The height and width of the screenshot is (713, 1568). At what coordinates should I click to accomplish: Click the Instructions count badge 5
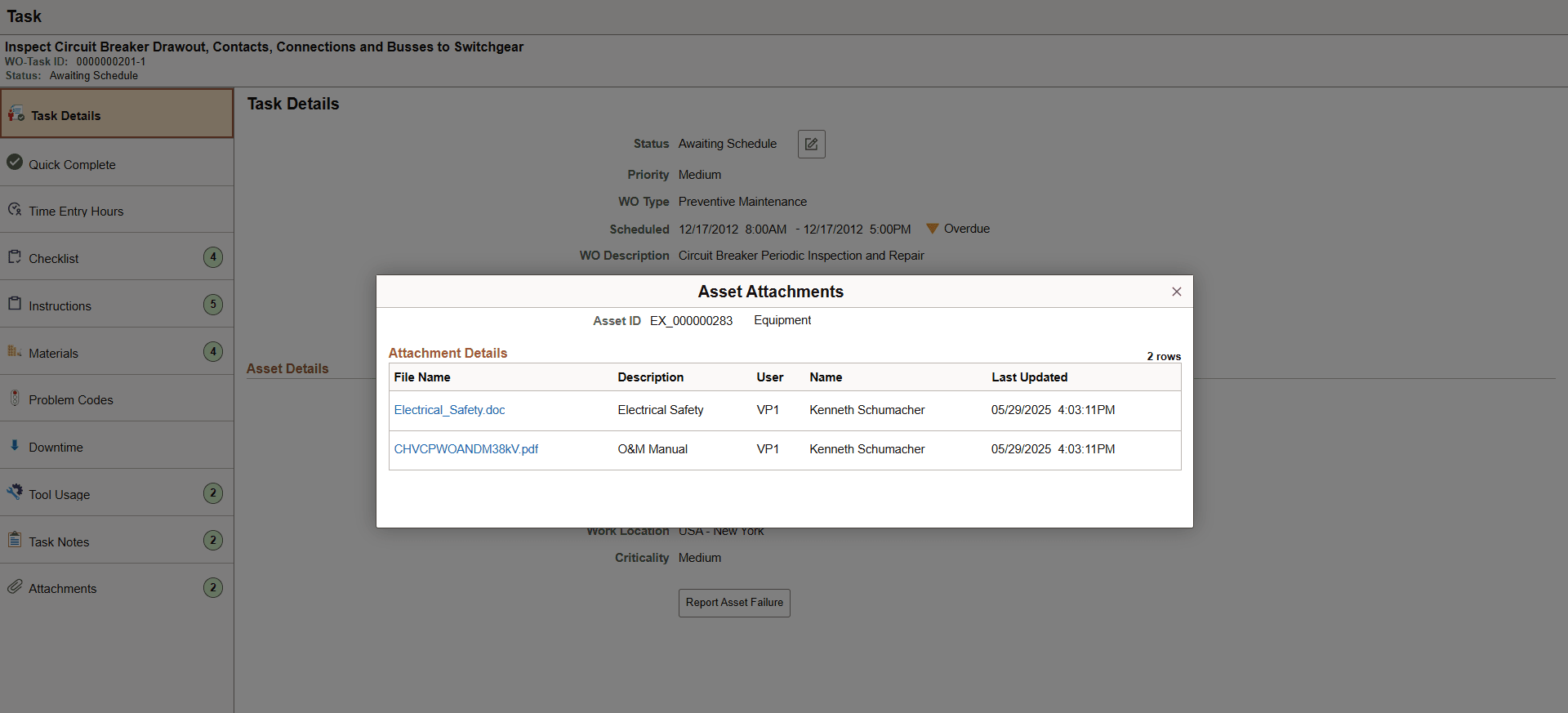pyautogui.click(x=213, y=305)
